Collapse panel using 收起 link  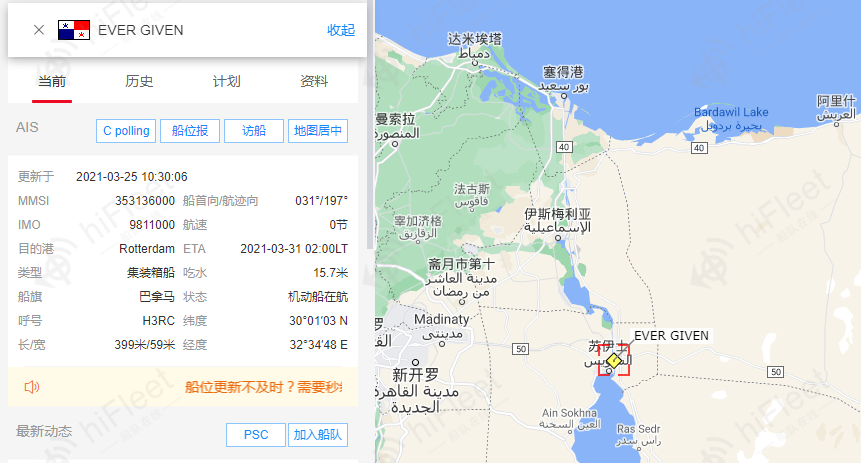pyautogui.click(x=341, y=30)
